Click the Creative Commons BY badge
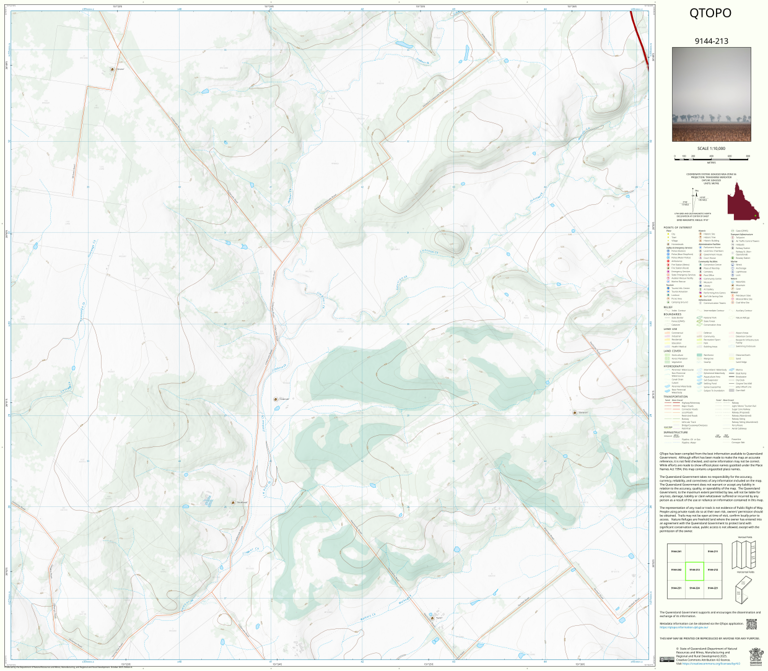Screen dimensions: 768x671 (x=666, y=660)
